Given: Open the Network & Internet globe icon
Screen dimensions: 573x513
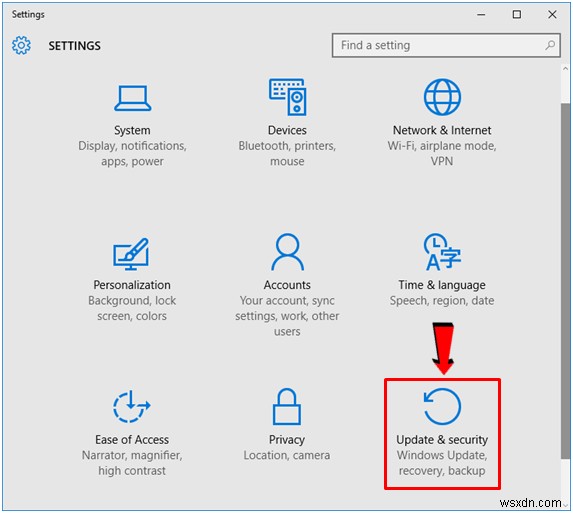Looking at the screenshot, I should pos(442,97).
